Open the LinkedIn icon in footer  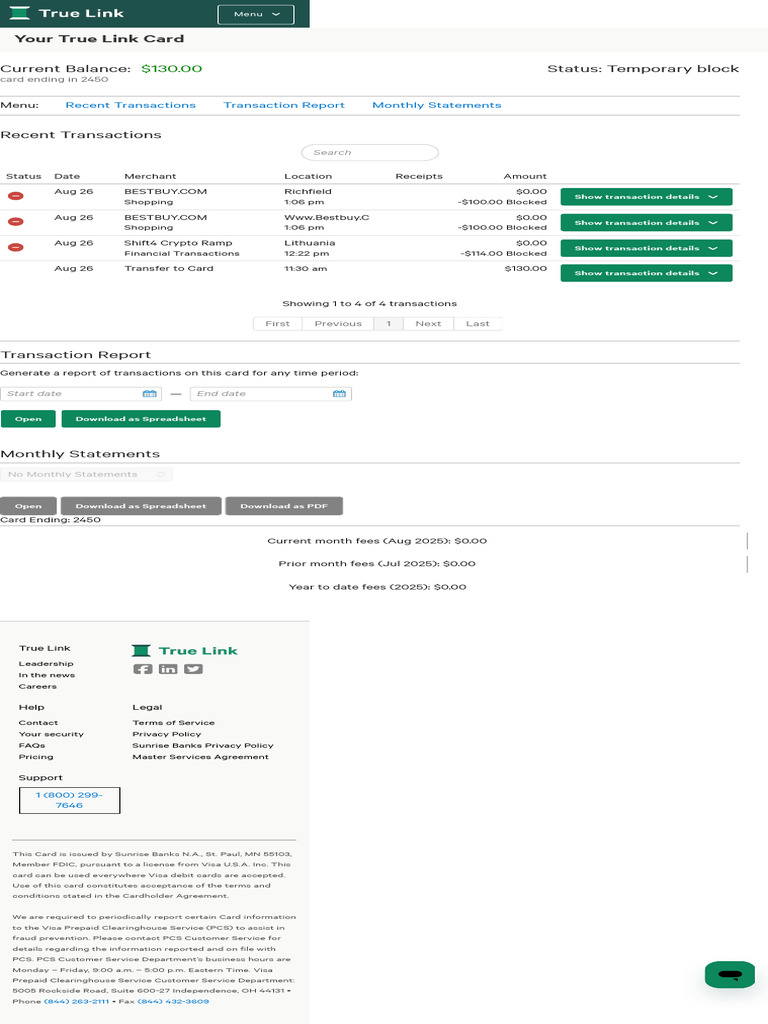[x=168, y=669]
